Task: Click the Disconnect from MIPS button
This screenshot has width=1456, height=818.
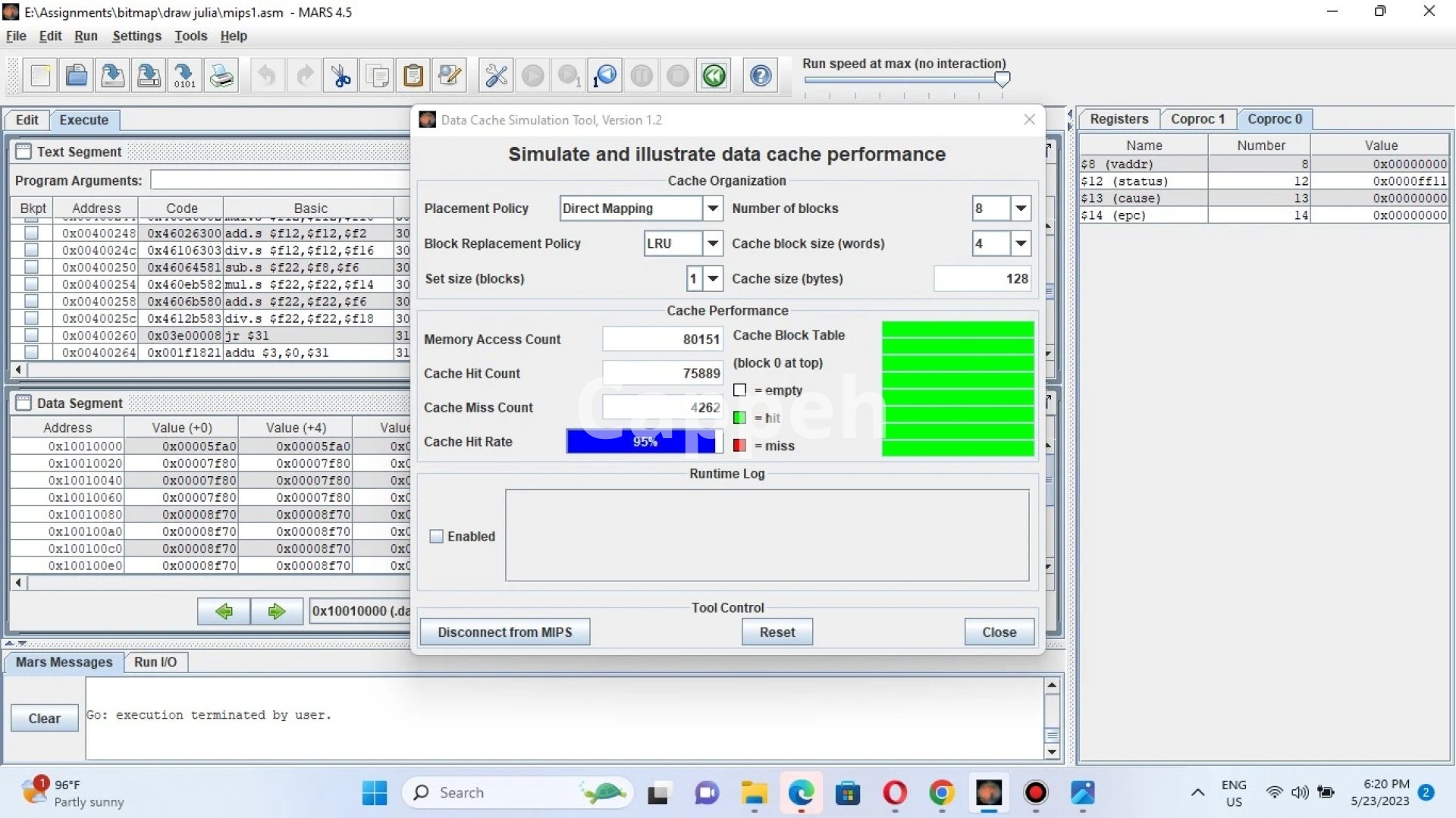Action: [504, 632]
